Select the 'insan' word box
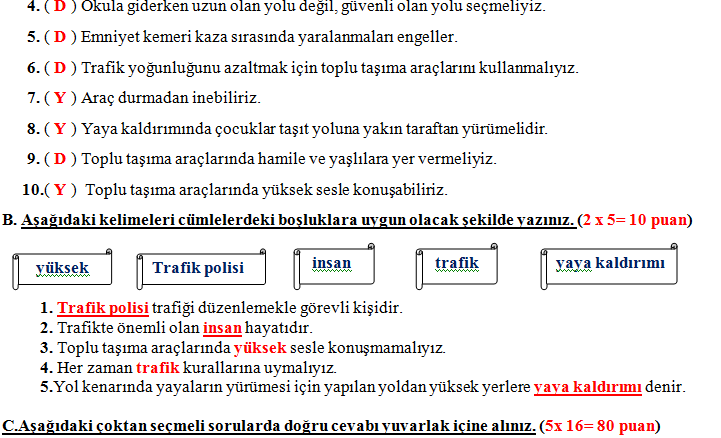Screen dimensions: 721x438 click(331, 264)
